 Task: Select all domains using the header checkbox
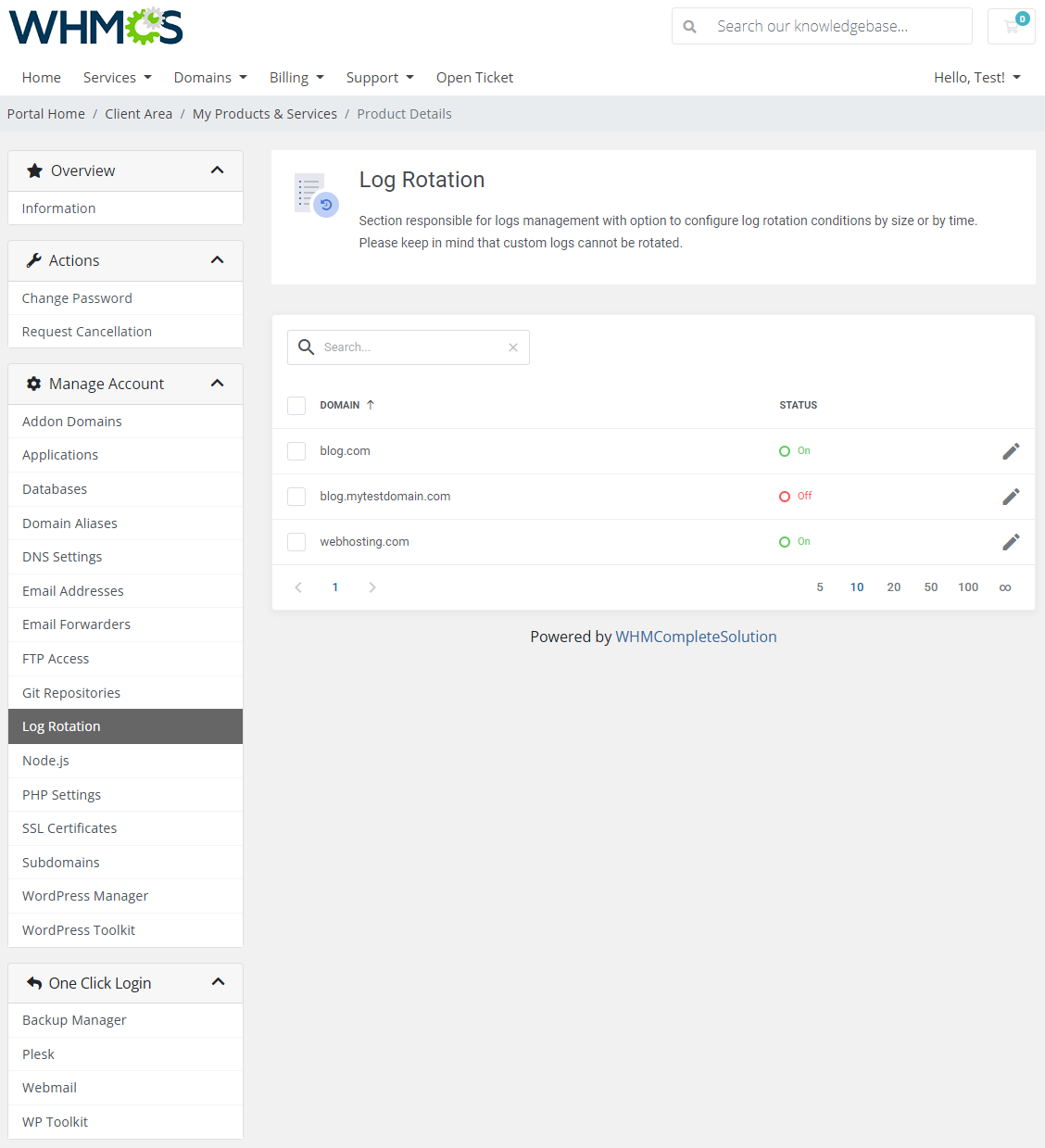click(296, 405)
